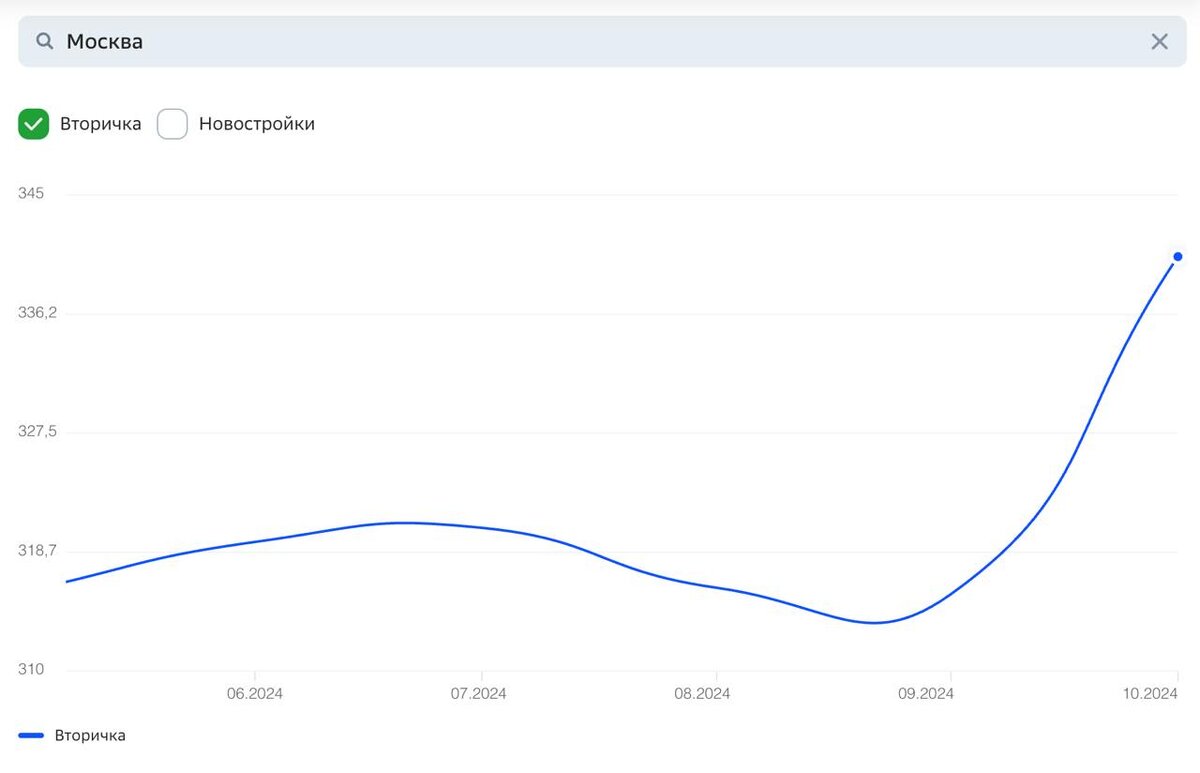Toggle Вторичка series in chart legend

click(90, 736)
